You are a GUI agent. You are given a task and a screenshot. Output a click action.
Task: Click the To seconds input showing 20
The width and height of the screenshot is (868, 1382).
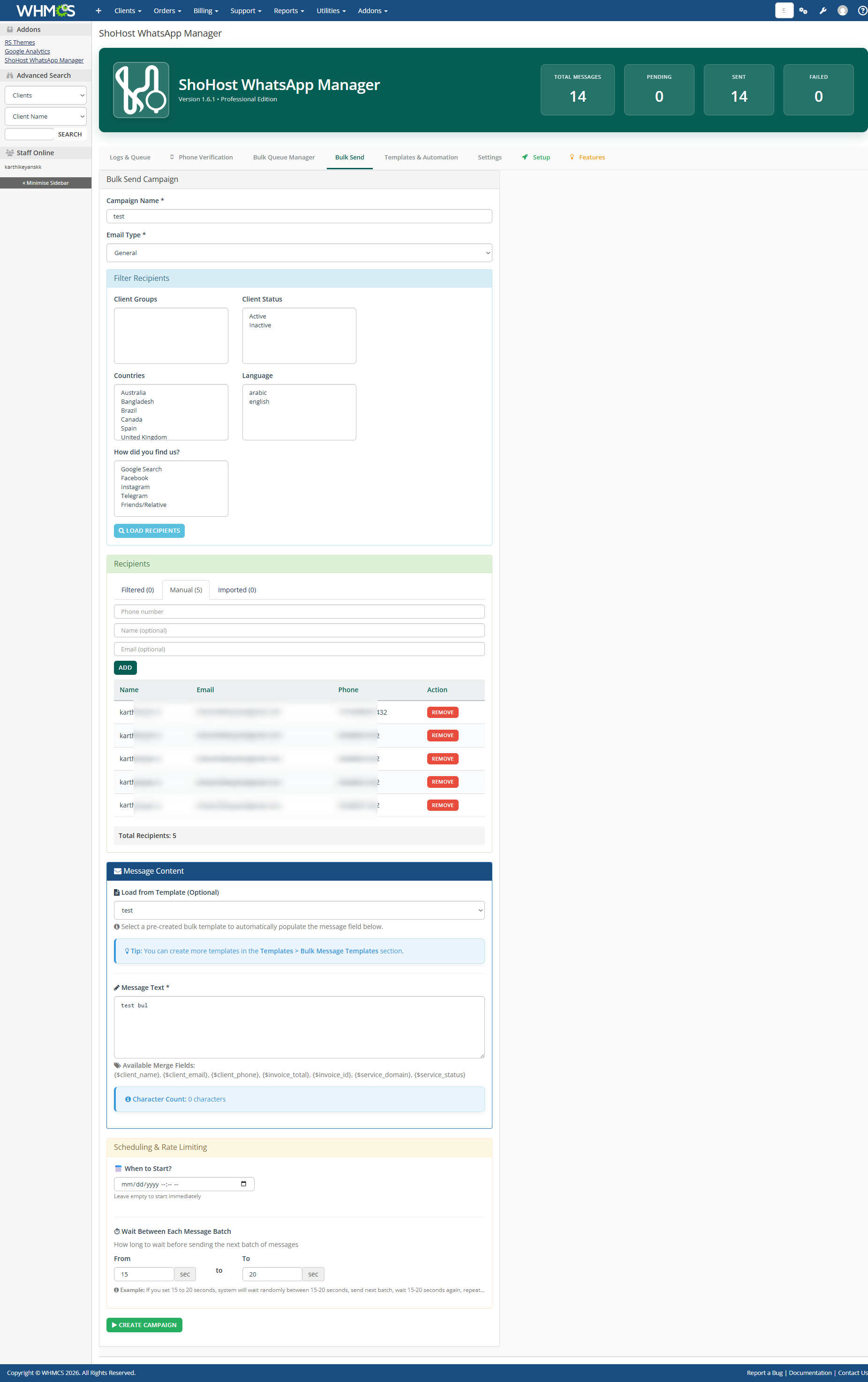(272, 1275)
